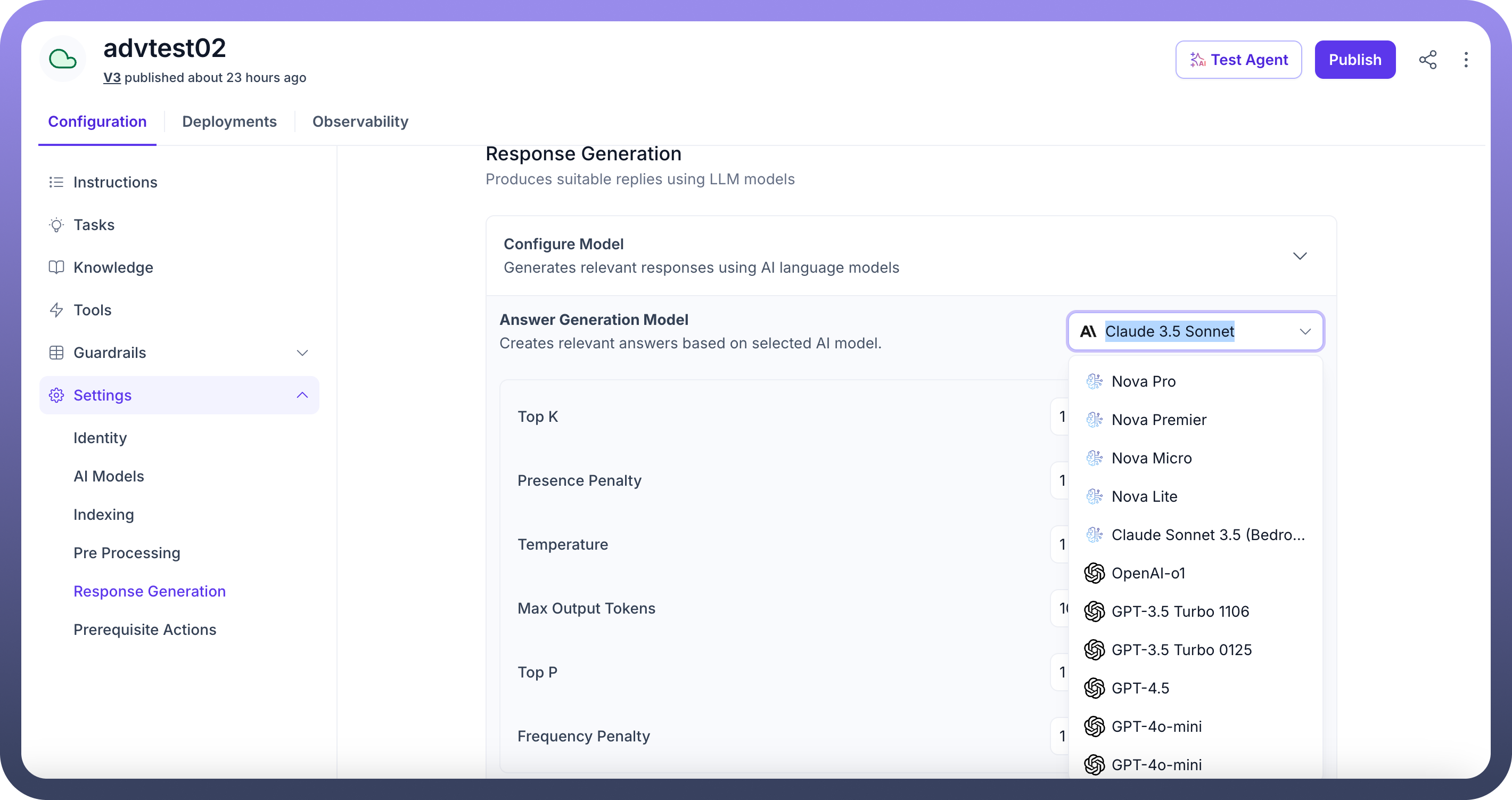Click the sparkle AI icon on Test Agent

click(1197, 59)
